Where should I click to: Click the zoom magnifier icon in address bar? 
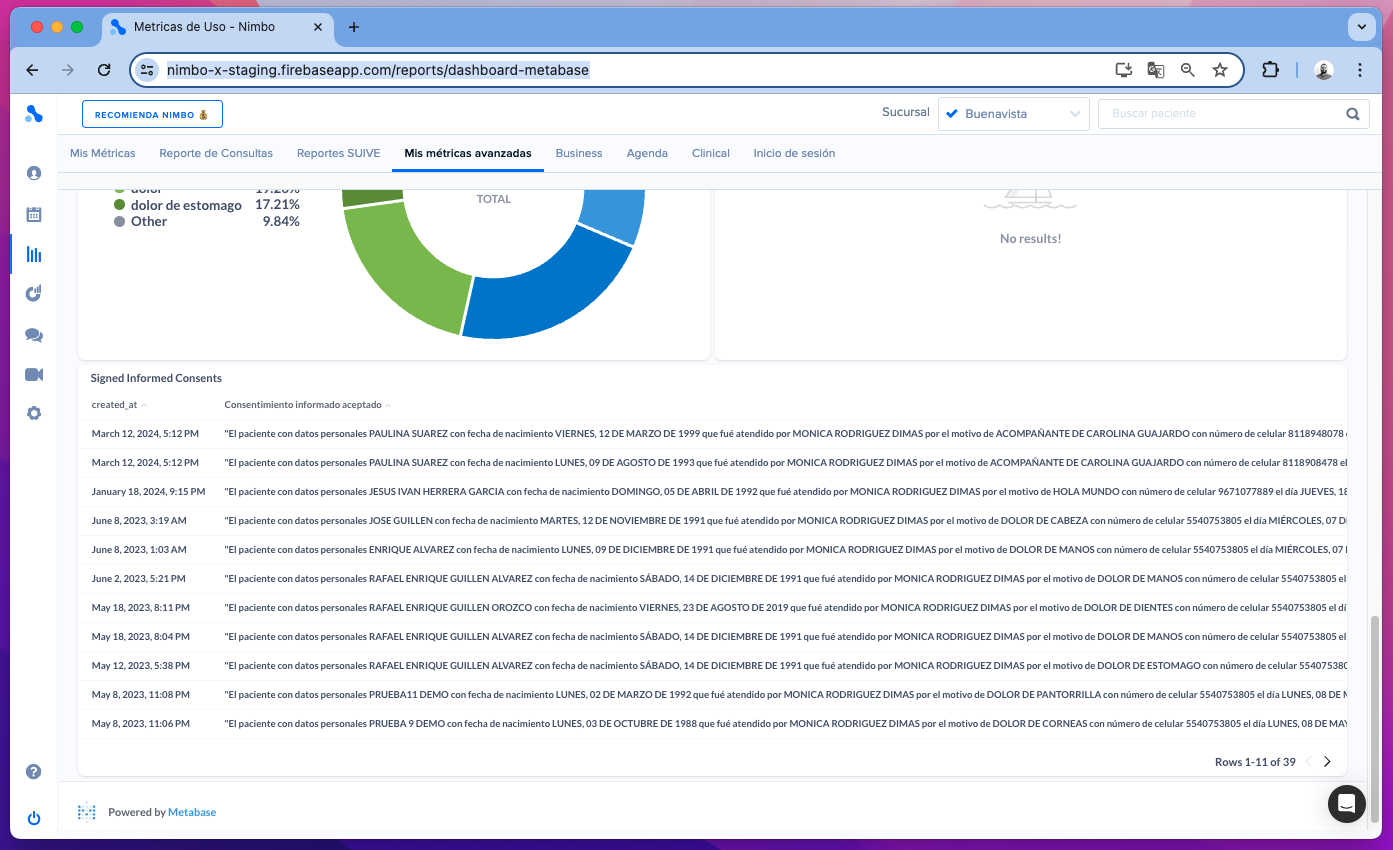1188,70
